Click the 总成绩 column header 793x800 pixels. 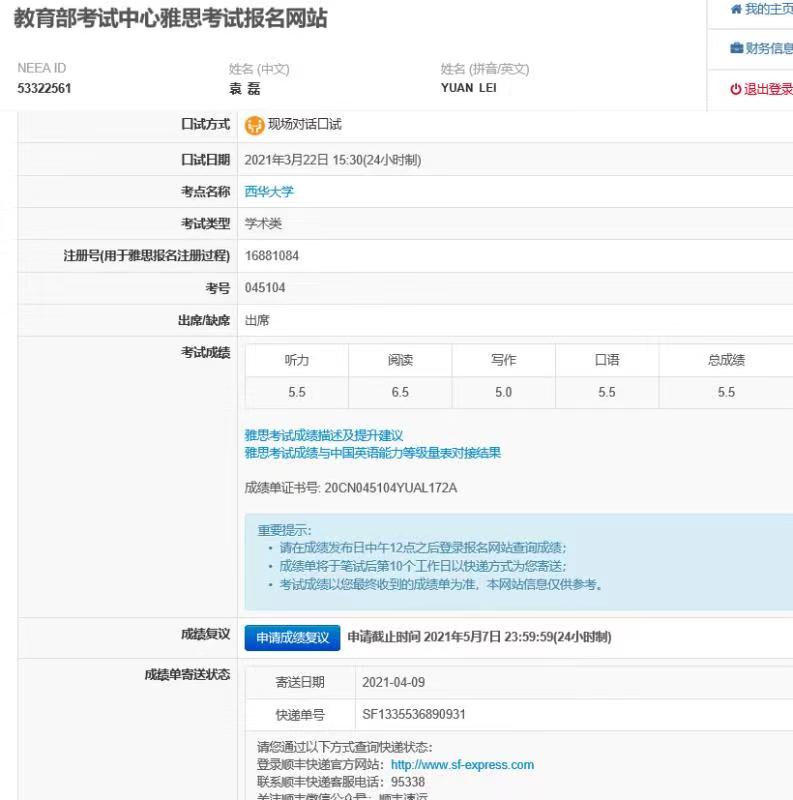726,360
